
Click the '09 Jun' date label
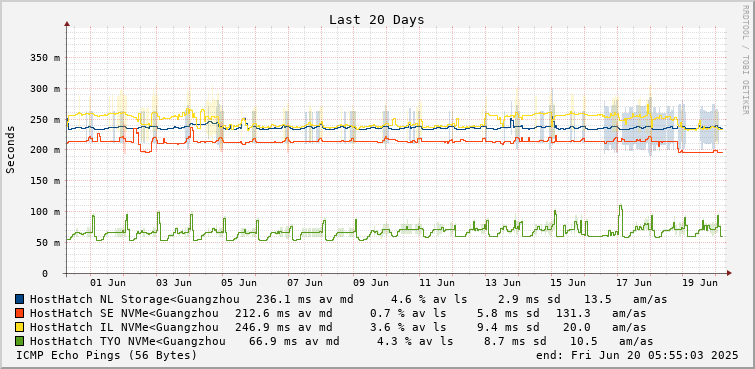[371, 283]
